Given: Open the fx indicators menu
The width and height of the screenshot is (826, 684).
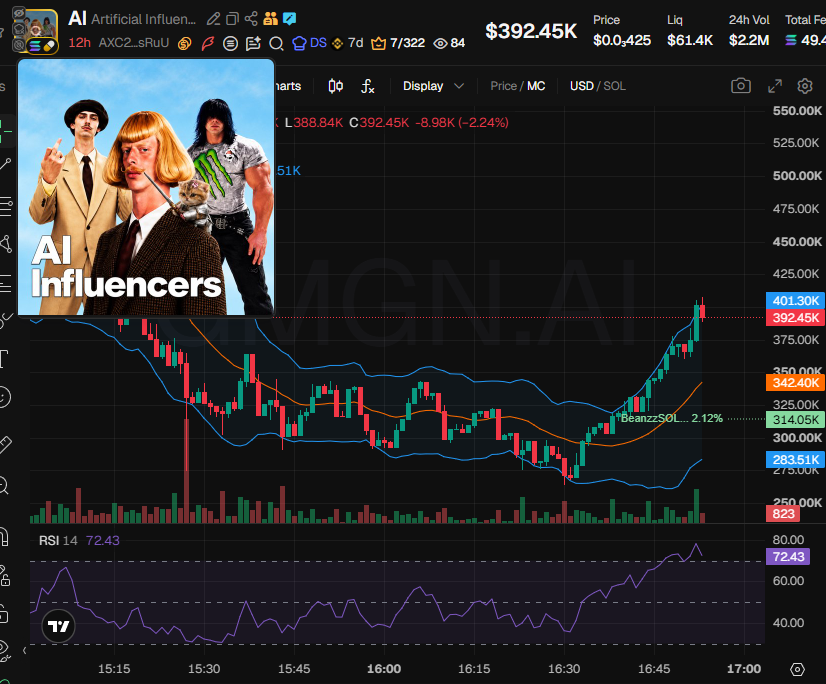Looking at the screenshot, I should click(367, 86).
